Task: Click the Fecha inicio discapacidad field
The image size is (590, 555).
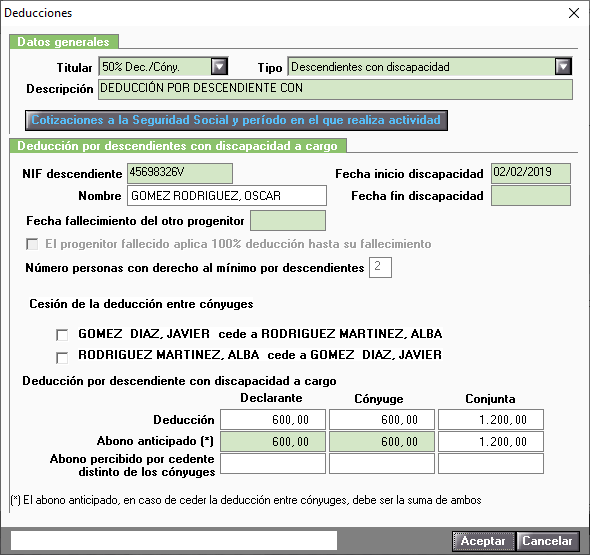Action: 531,173
